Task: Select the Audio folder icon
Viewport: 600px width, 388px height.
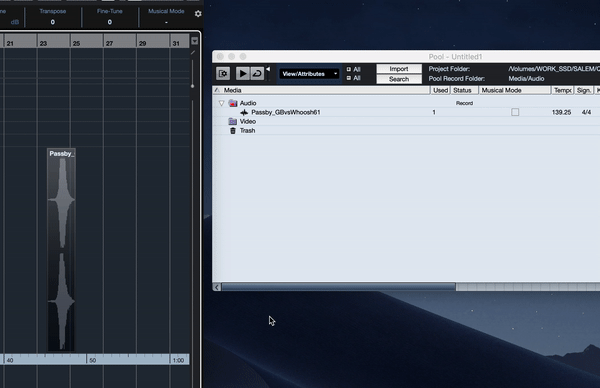Action: [233, 103]
